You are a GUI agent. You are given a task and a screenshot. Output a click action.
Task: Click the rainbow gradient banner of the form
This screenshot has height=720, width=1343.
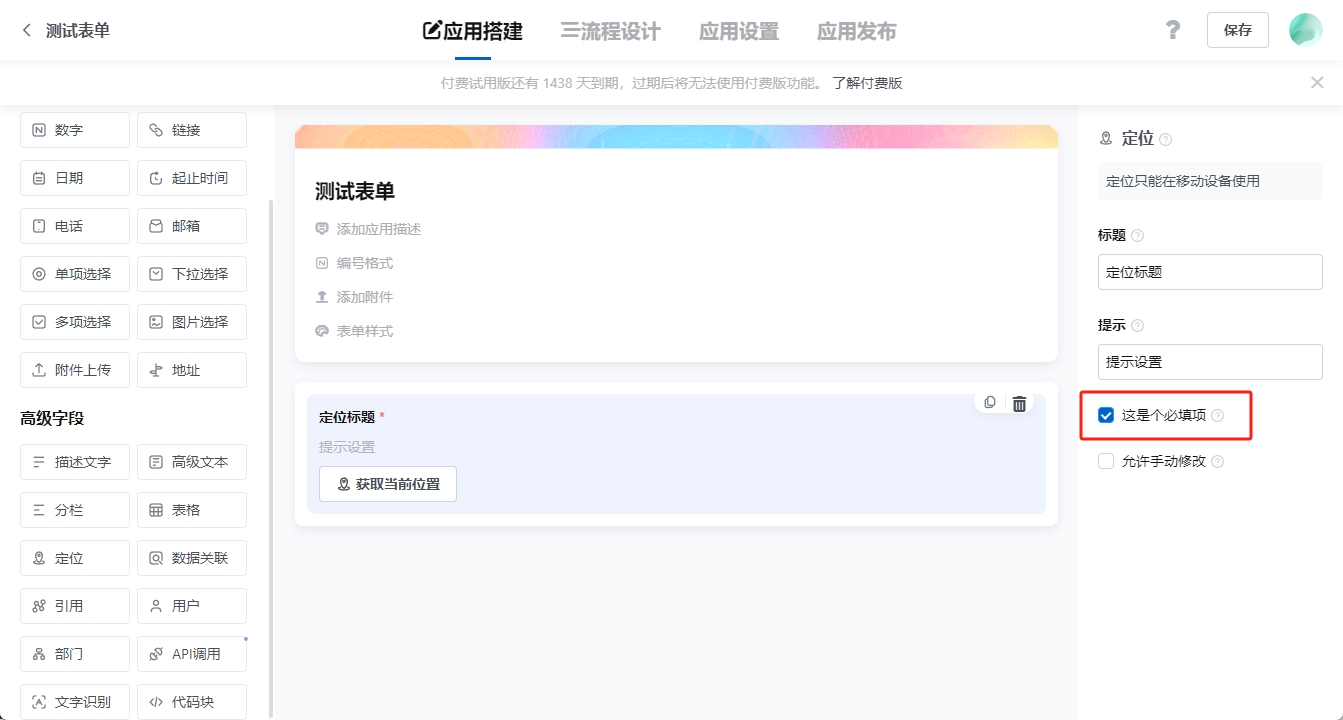point(676,131)
